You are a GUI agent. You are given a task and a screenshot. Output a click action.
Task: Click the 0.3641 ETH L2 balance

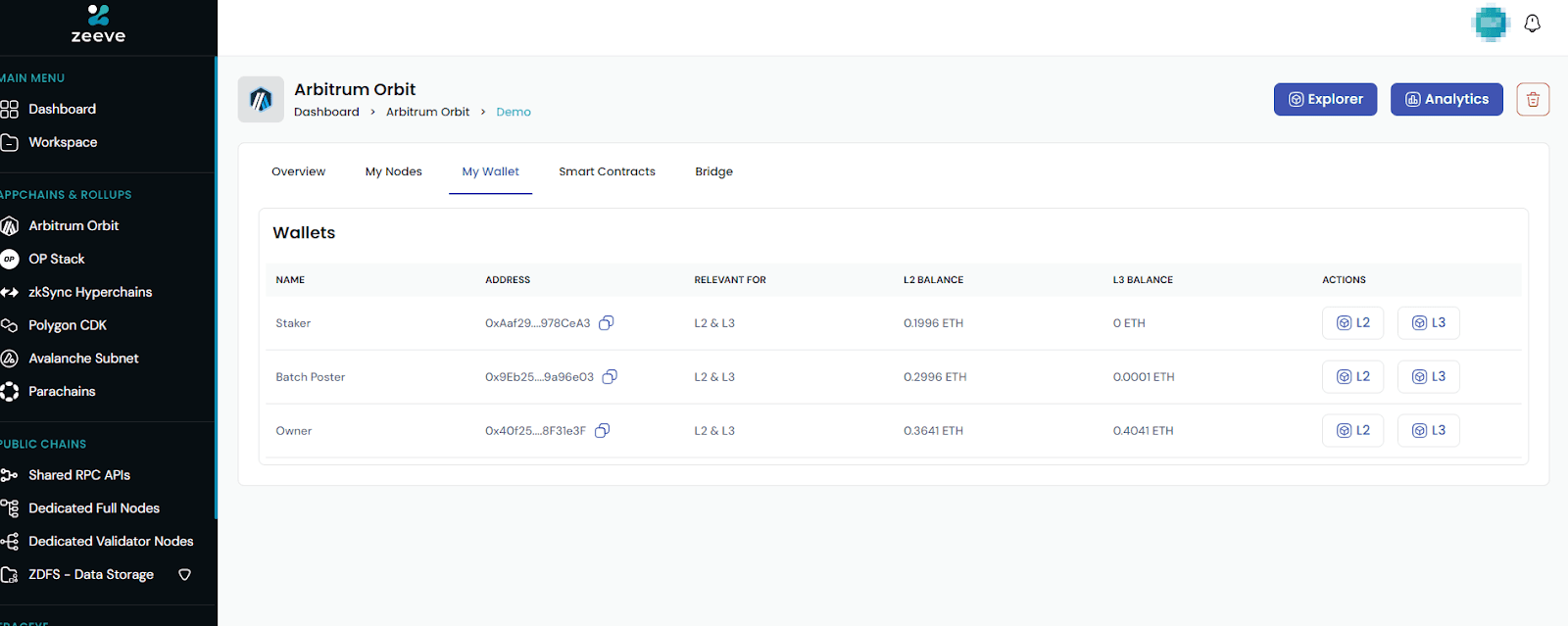tap(933, 431)
